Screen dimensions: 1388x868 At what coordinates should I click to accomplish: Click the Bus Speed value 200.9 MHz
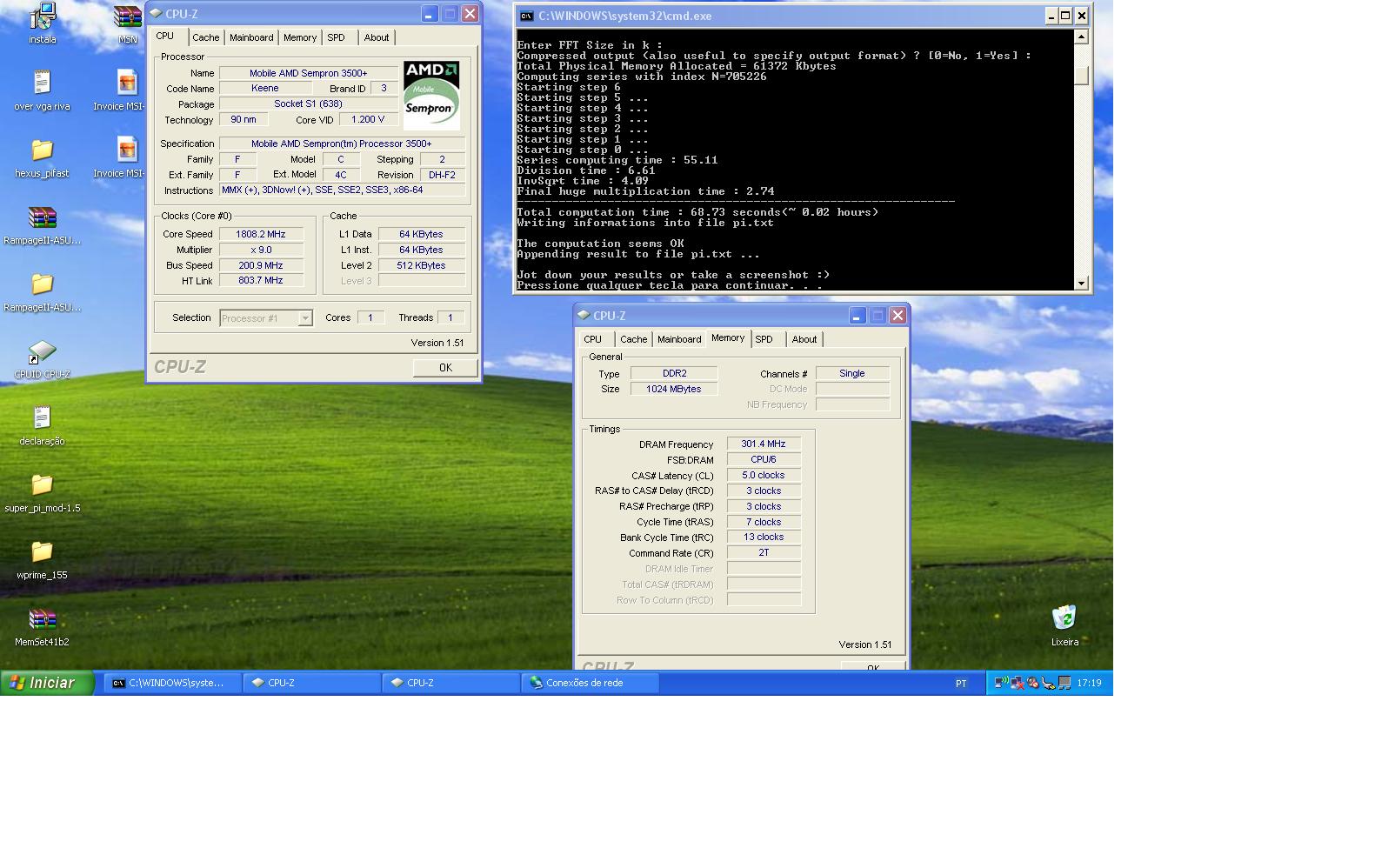(261, 265)
